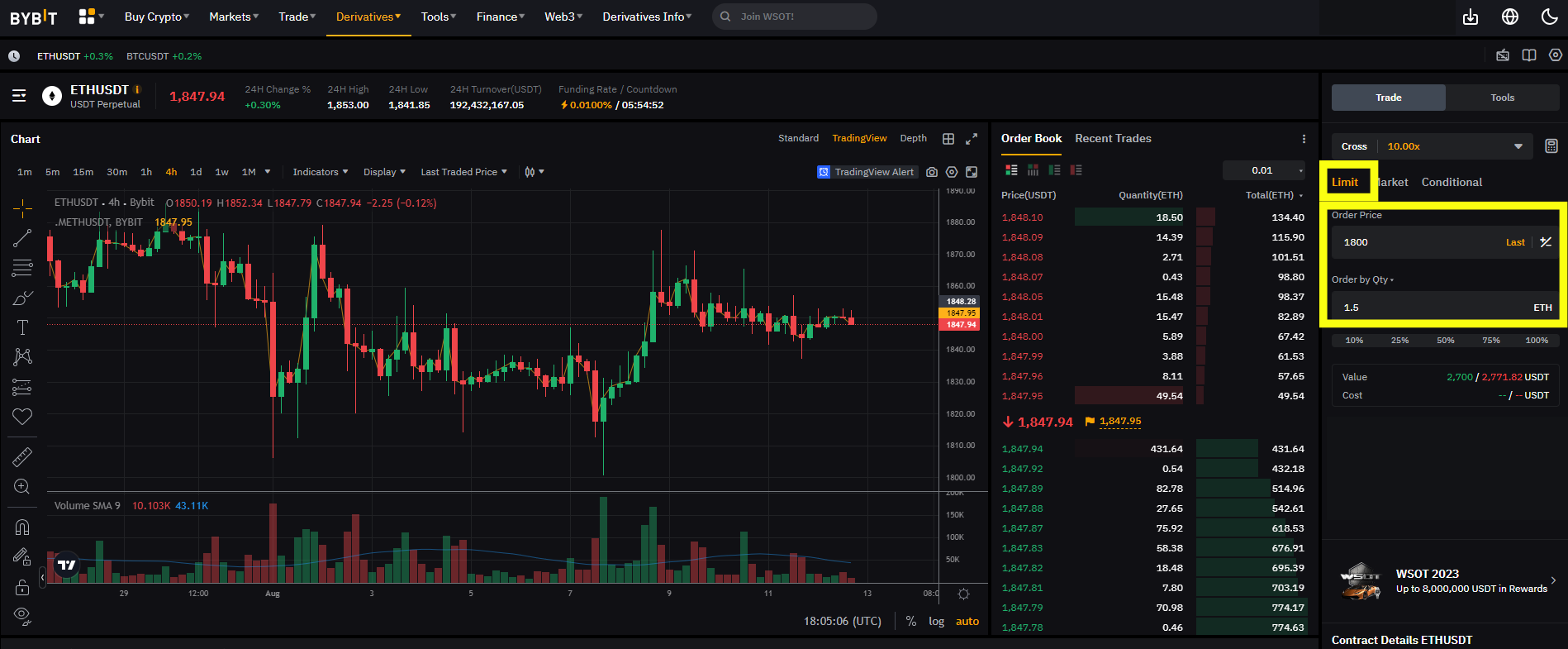Show only sell orders in order book
Viewport: 1568px width, 649px height.
point(1076,170)
